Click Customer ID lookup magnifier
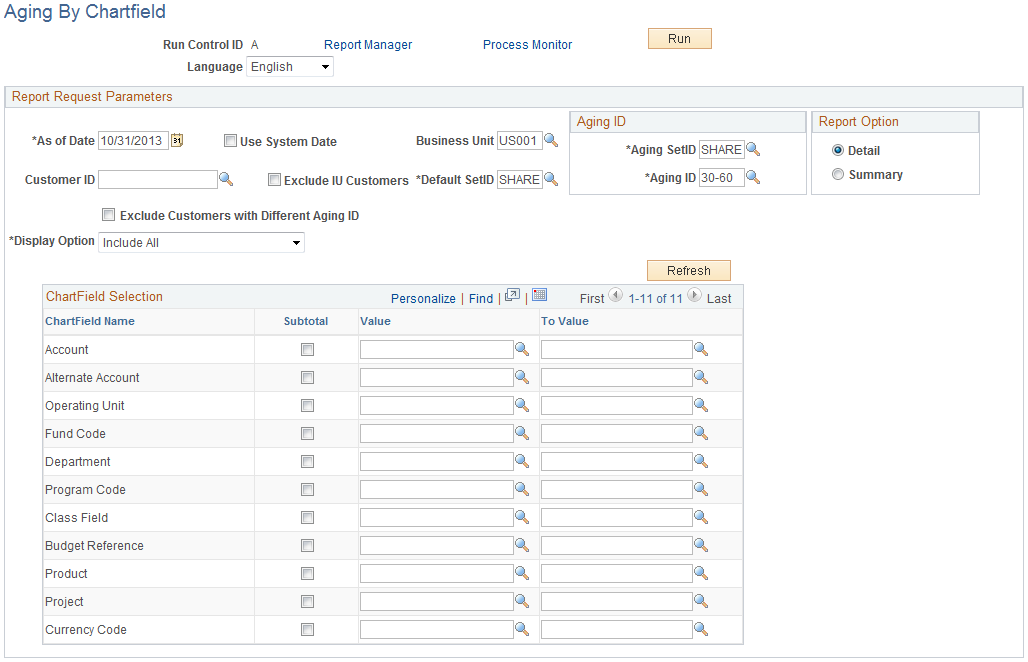This screenshot has width=1028, height=662. (x=226, y=179)
